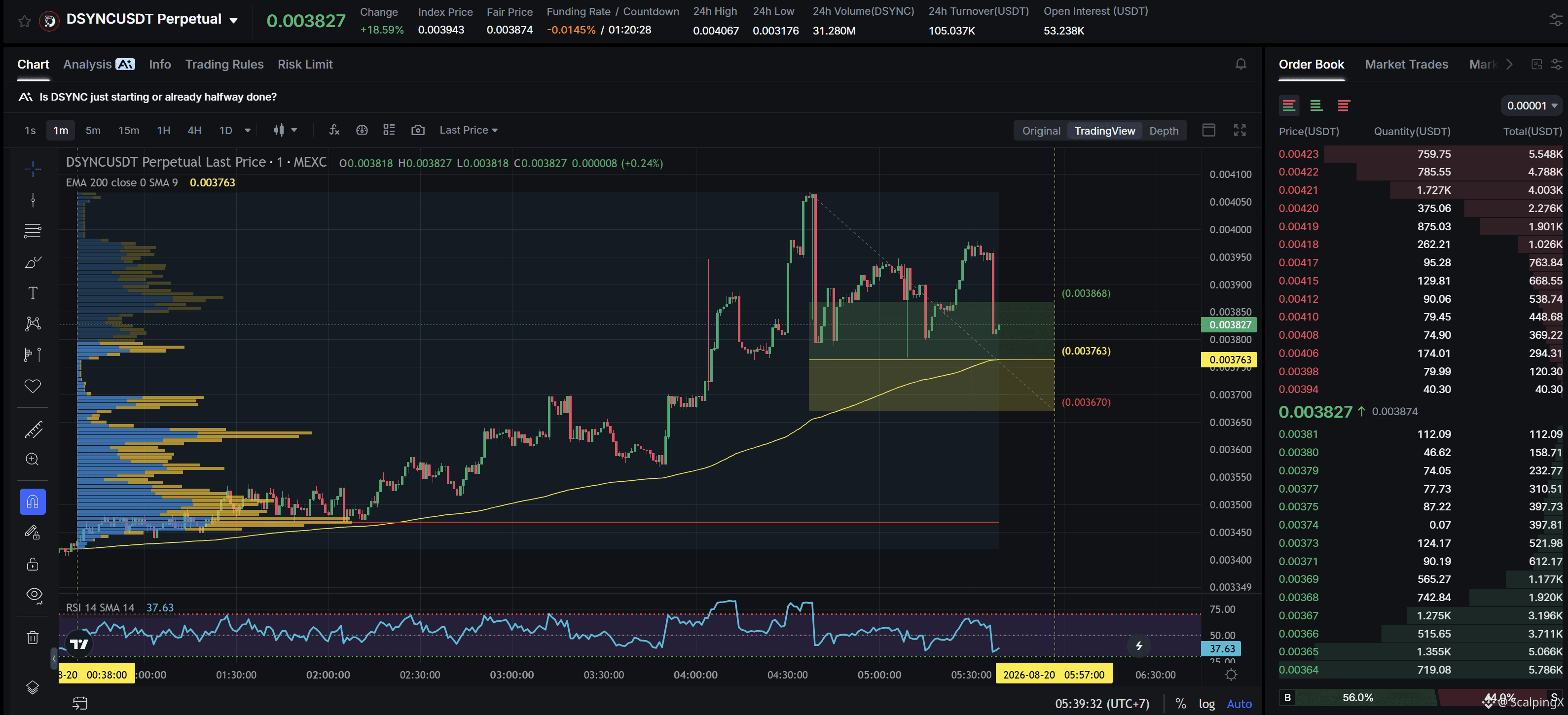
Task: Switch to the Market Trades tab
Action: click(1406, 65)
